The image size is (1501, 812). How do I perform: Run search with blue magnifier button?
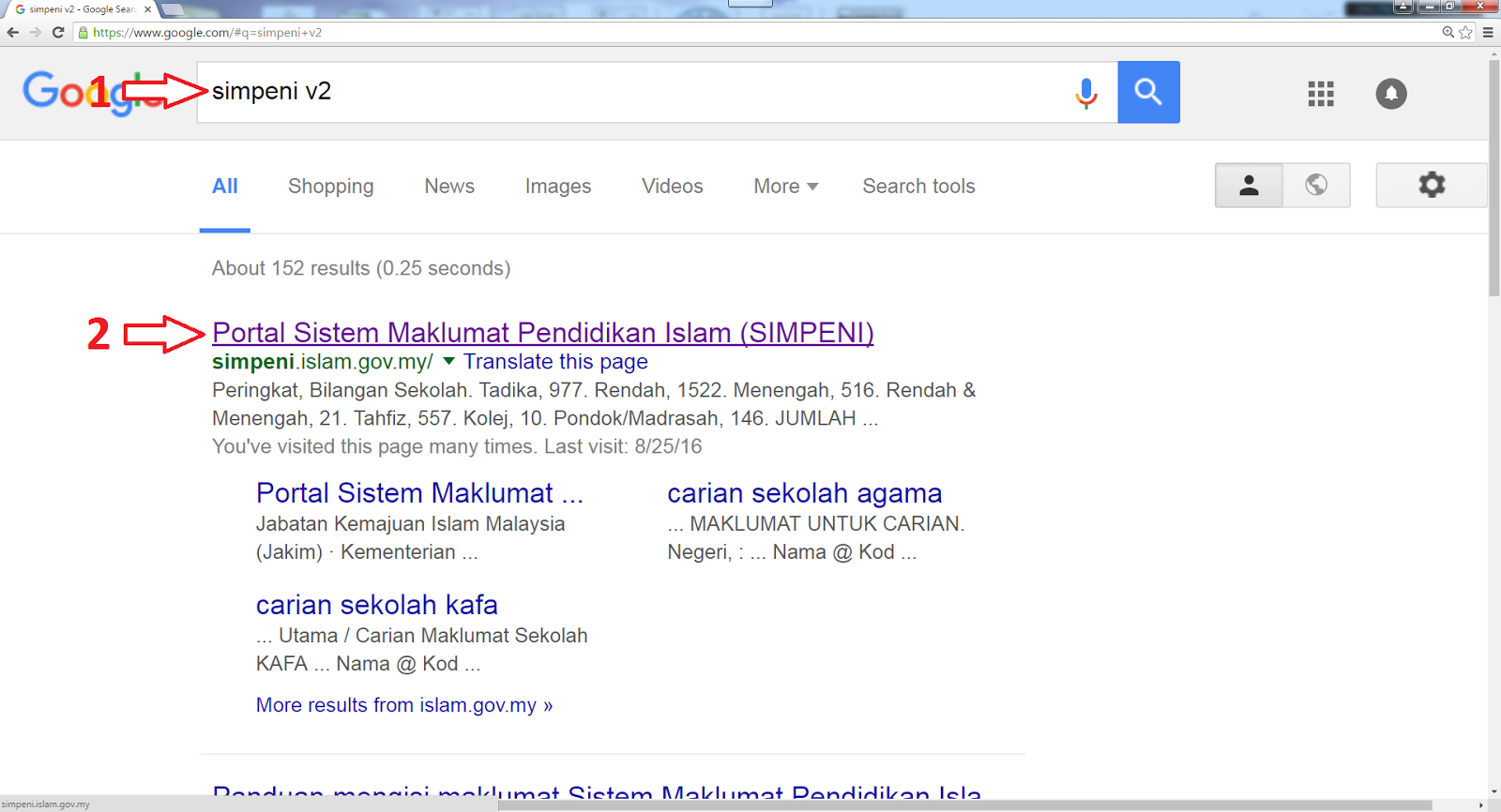[1148, 92]
